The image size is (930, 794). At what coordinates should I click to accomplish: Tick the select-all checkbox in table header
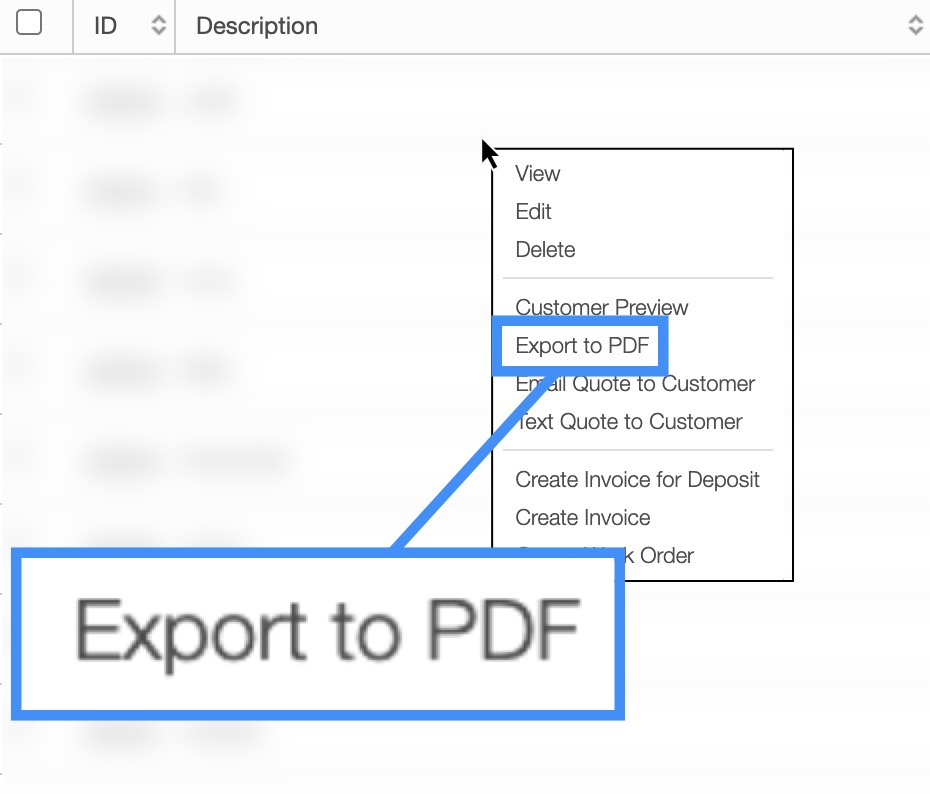(x=30, y=23)
